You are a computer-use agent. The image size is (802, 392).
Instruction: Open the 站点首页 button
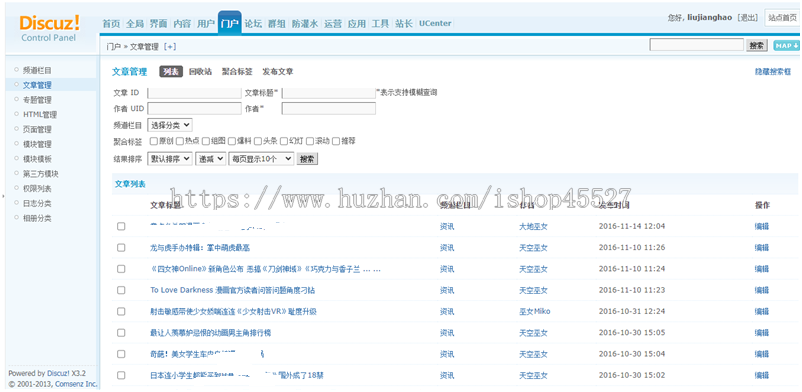coord(783,18)
